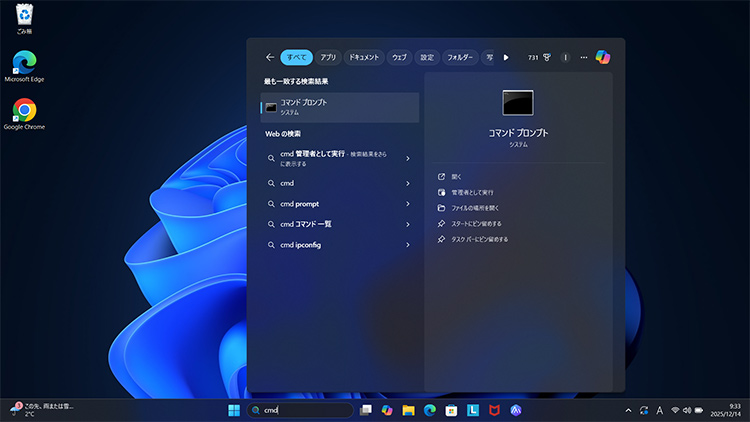Switch to the ドキュメント filter tab

click(x=364, y=57)
